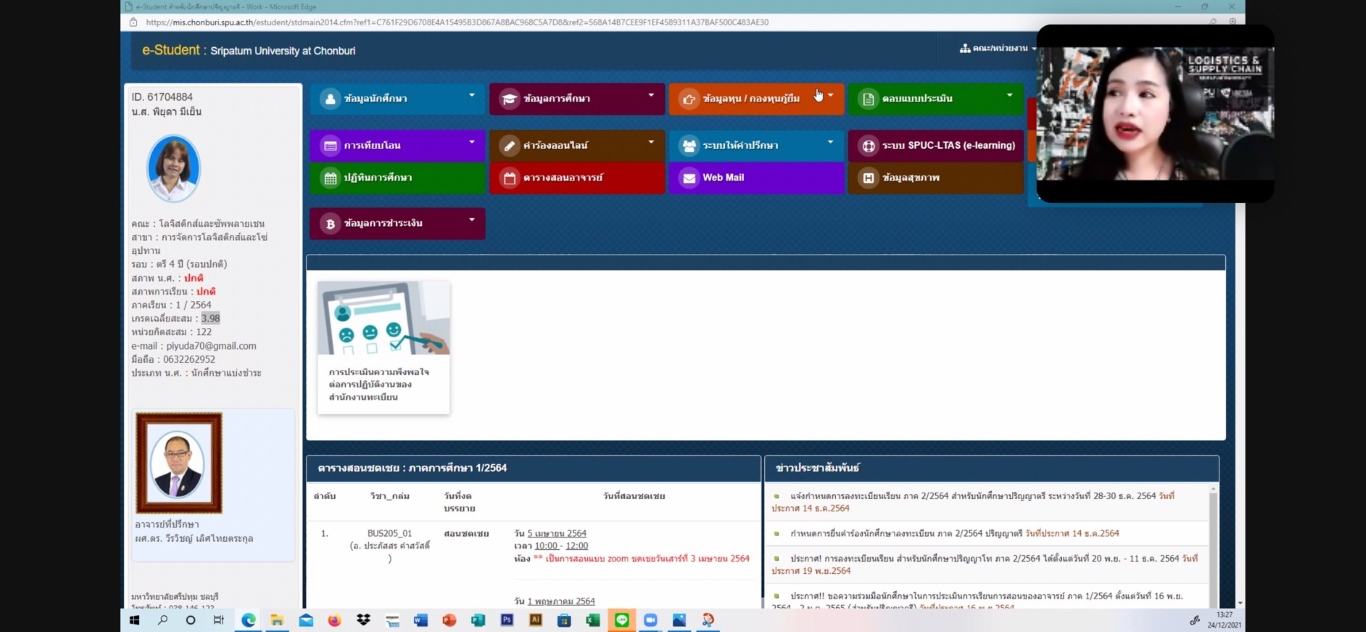Click the health information icon
The height and width of the screenshot is (632, 1366).
(868, 178)
